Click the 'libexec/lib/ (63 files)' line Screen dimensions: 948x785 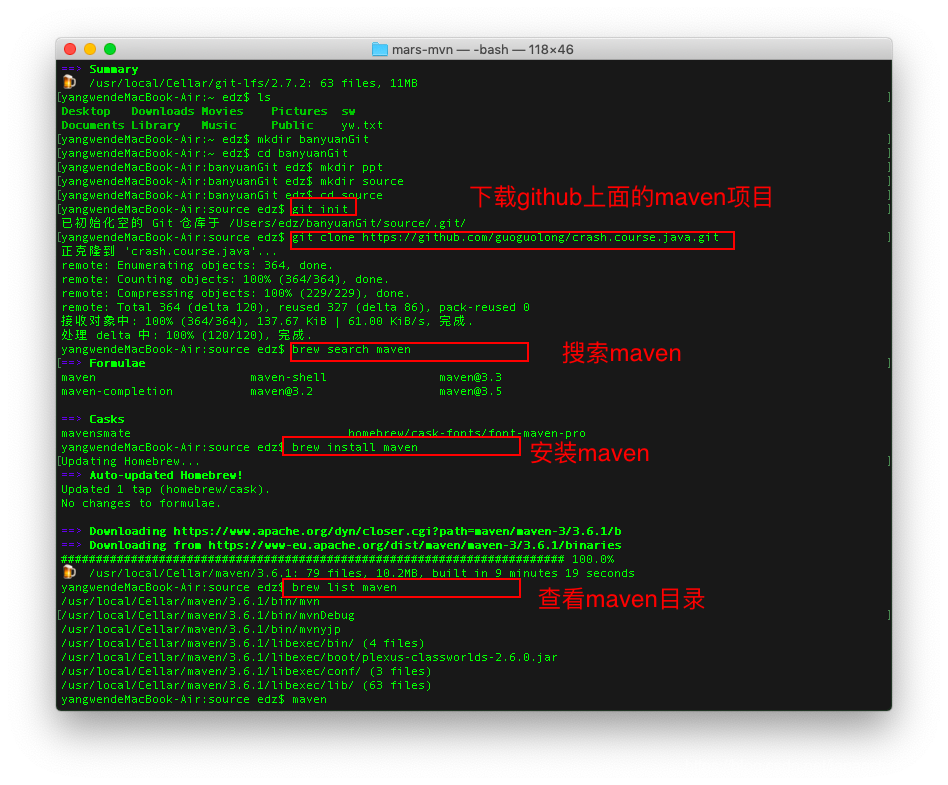246,685
